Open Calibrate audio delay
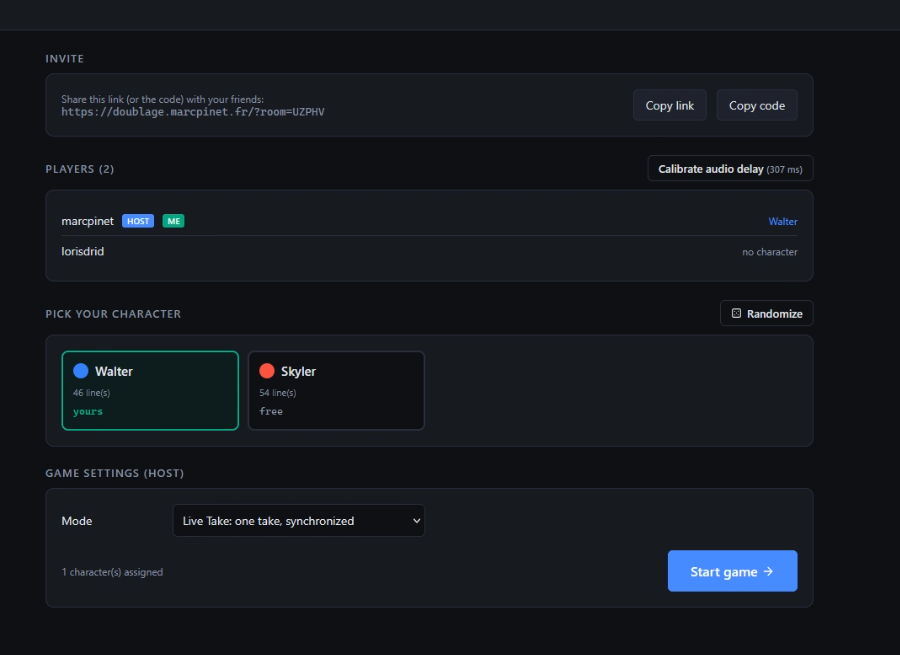 pyautogui.click(x=730, y=169)
